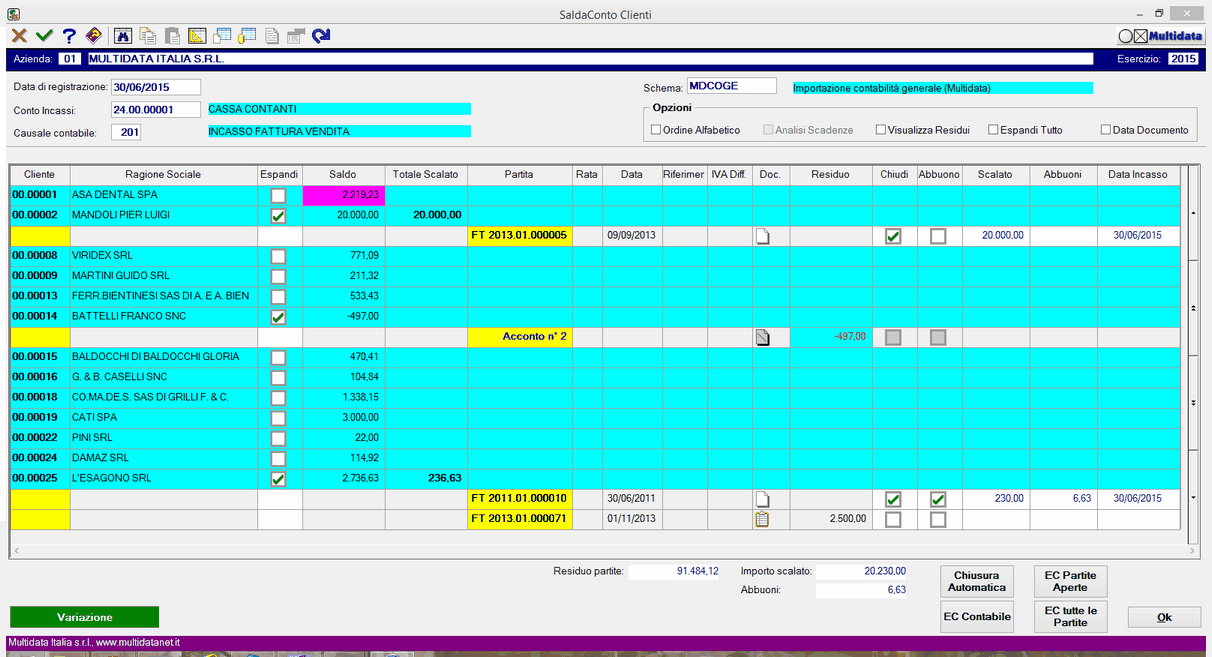Open the Acconto n° 2 document icon
1212x657 pixels.
pos(762,337)
